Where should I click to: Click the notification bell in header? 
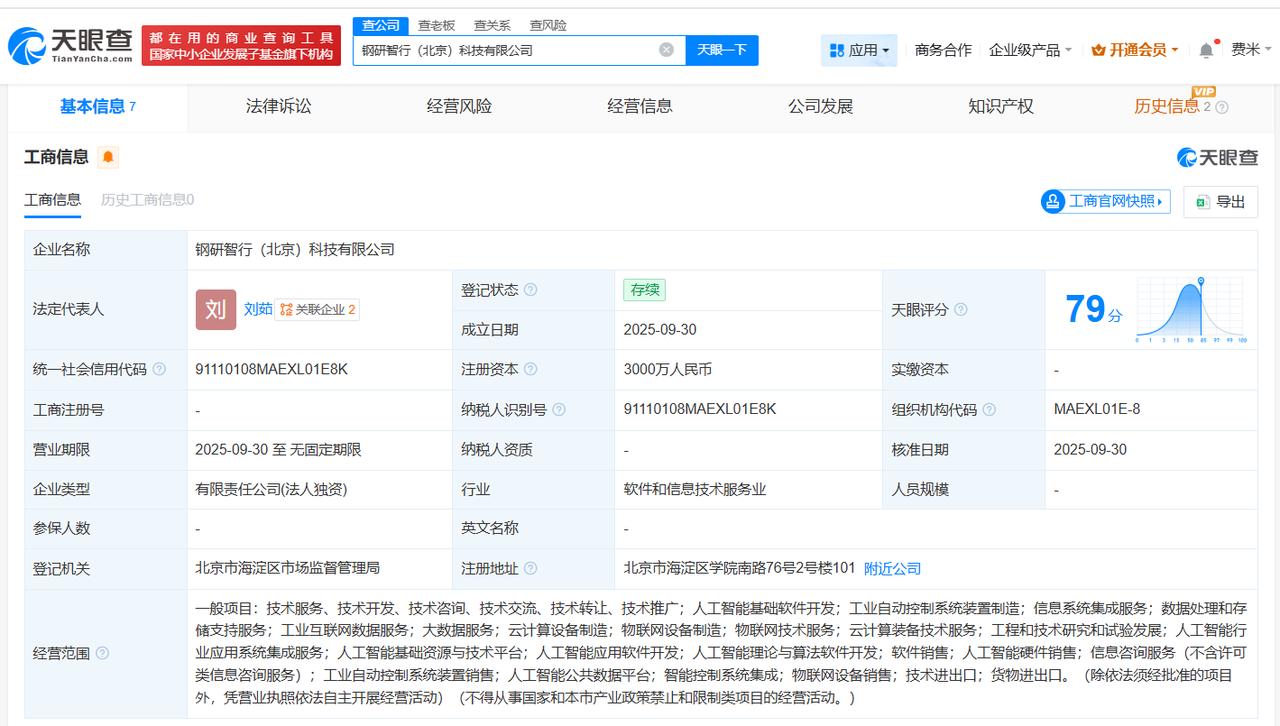(1207, 50)
